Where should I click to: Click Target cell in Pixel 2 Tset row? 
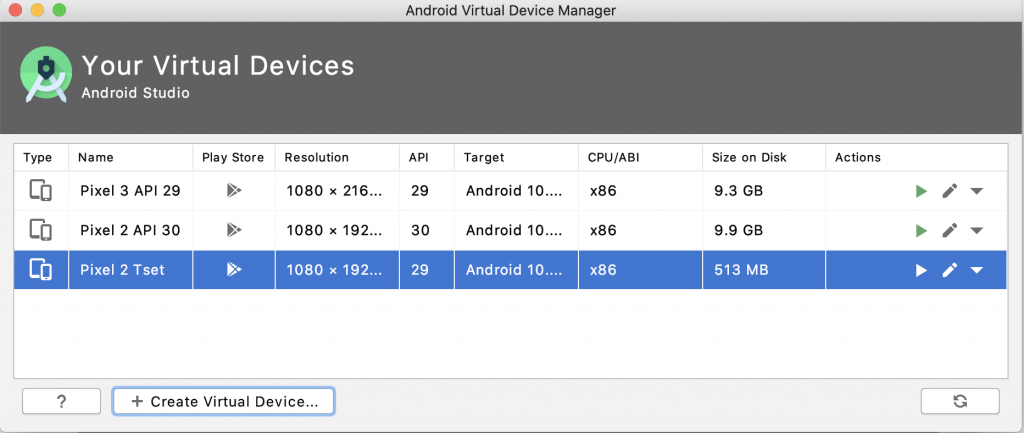tap(517, 270)
